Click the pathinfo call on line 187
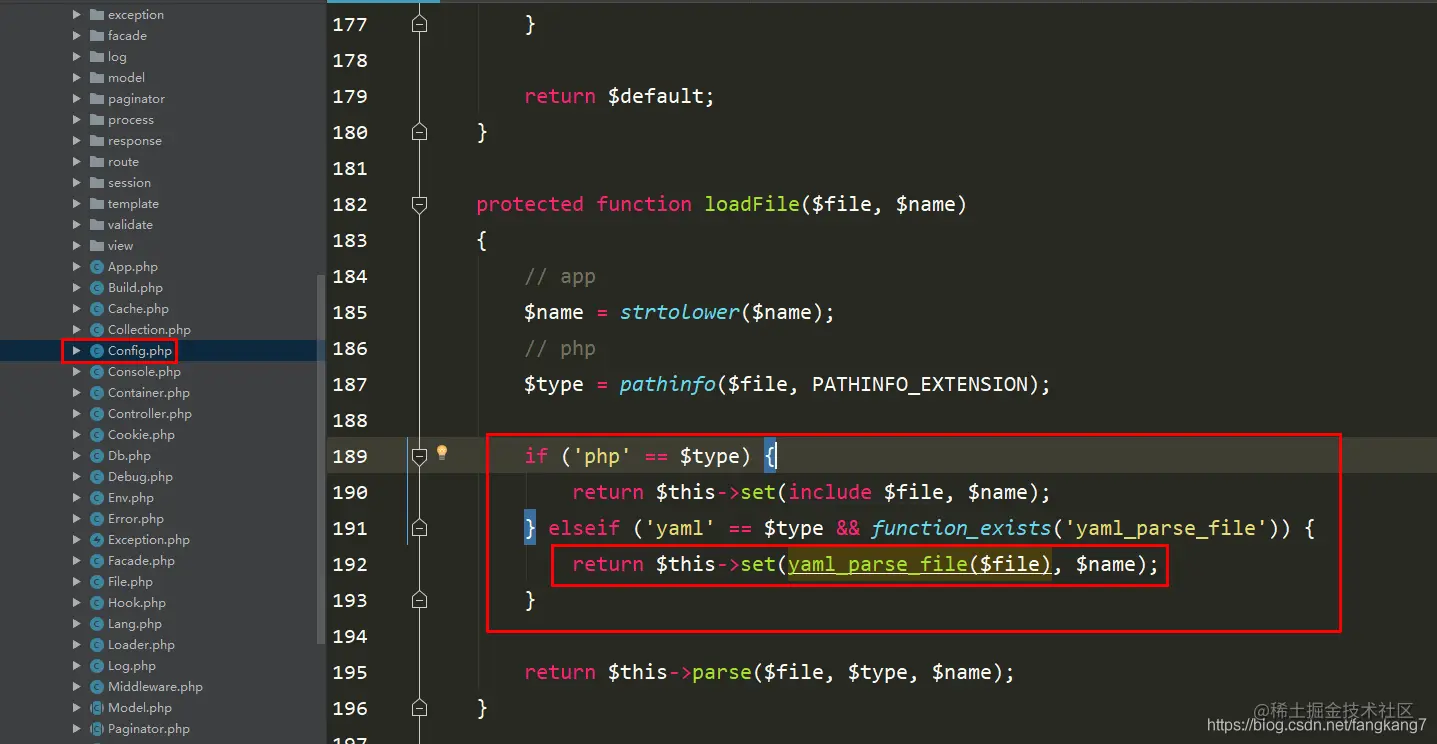The width and height of the screenshot is (1437, 744). coord(668,384)
